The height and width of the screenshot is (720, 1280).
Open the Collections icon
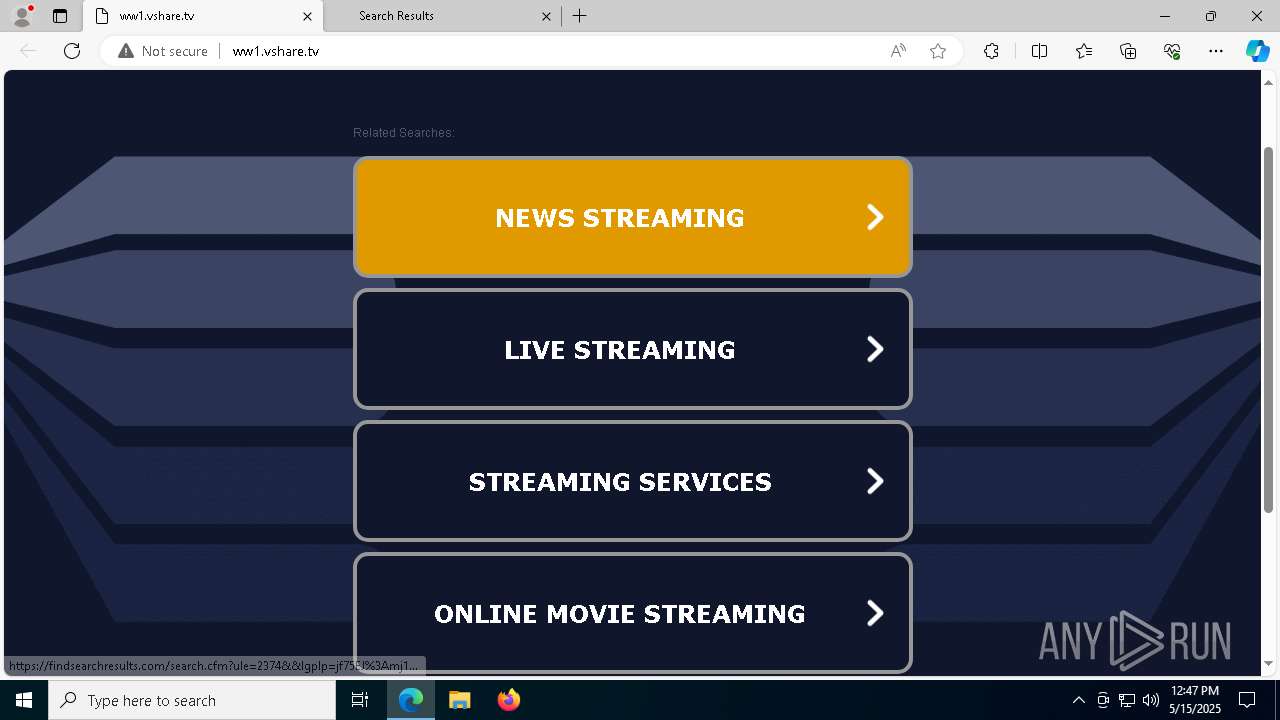[1128, 51]
